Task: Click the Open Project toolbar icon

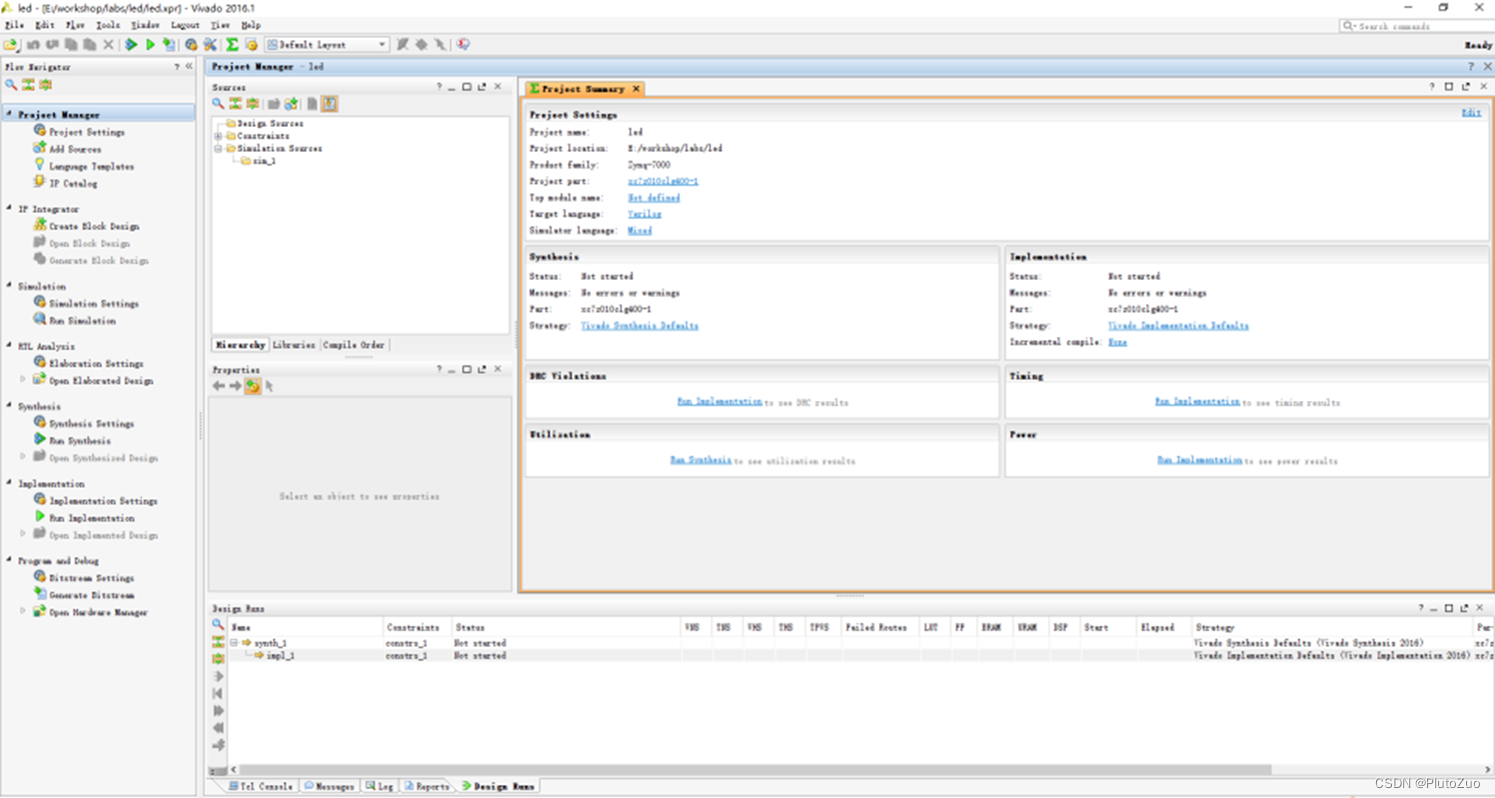Action: pos(11,45)
